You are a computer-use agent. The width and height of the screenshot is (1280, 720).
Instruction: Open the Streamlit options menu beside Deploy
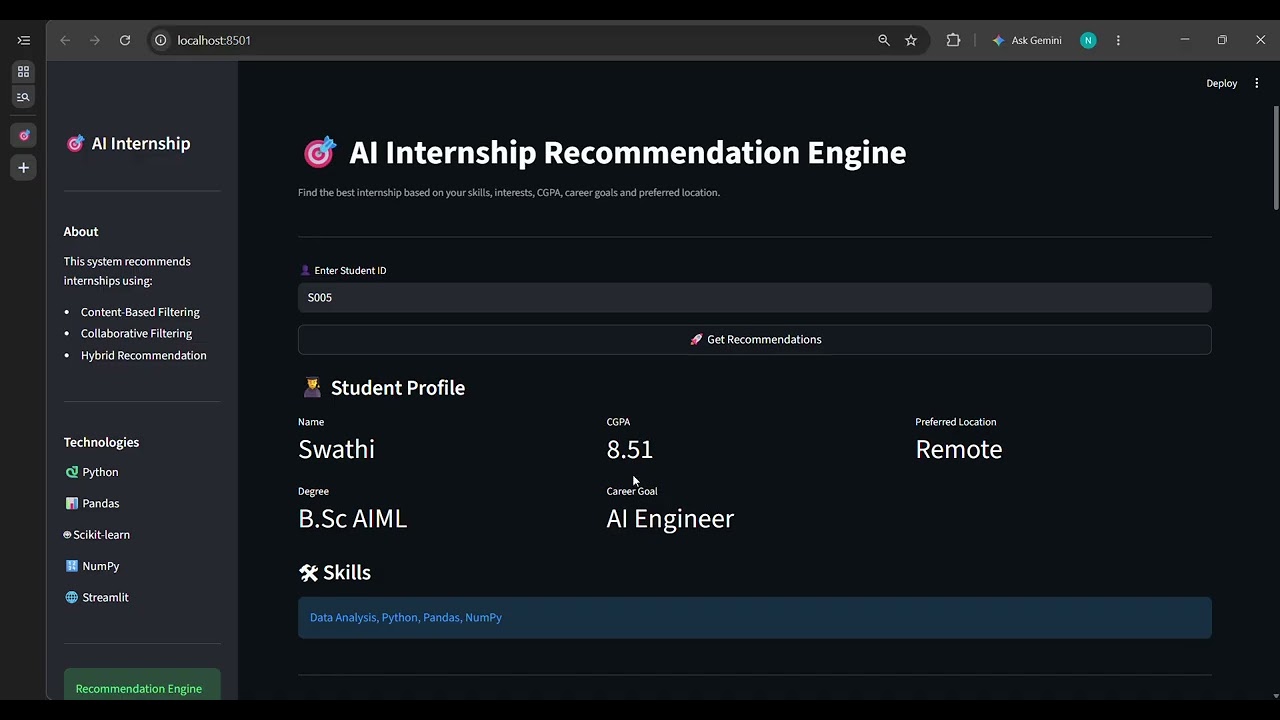coord(1257,83)
